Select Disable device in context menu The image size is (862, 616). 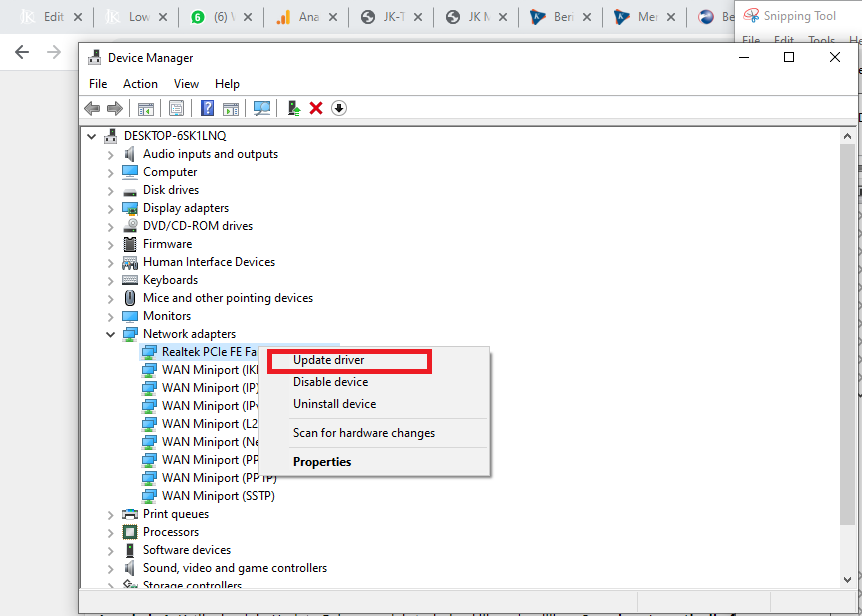pyautogui.click(x=330, y=382)
